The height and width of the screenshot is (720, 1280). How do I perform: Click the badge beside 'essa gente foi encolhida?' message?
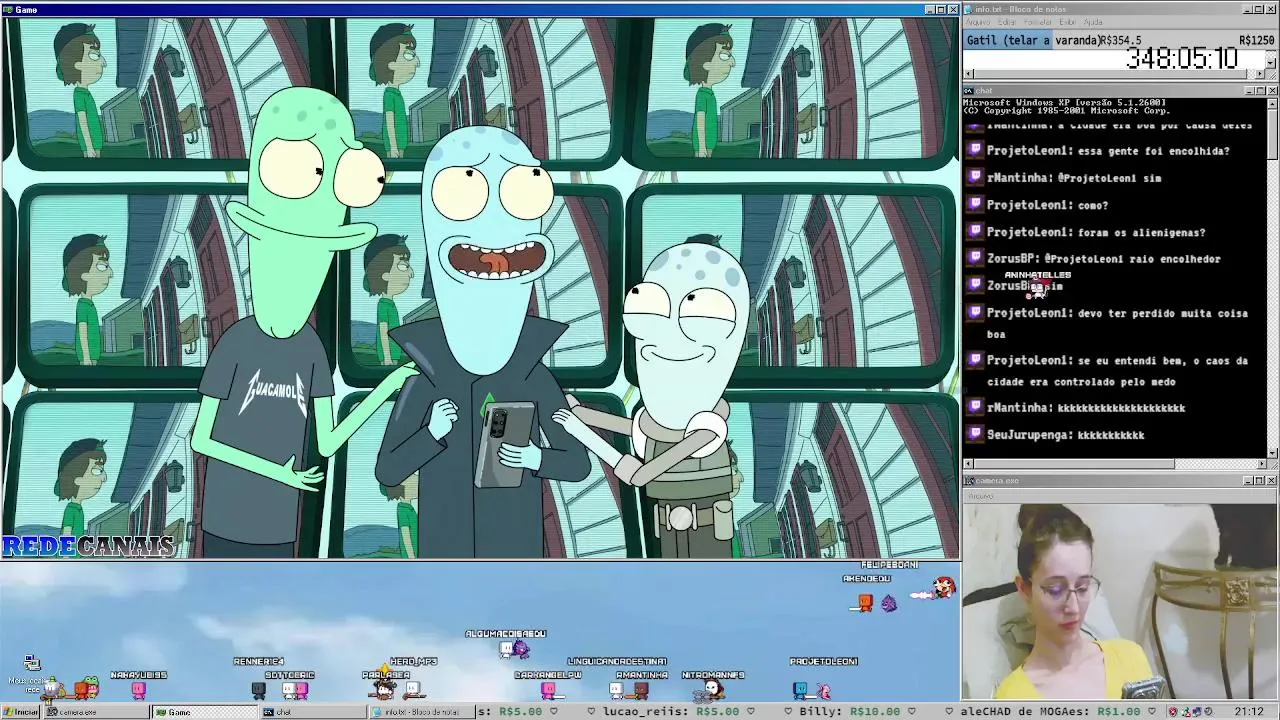click(975, 150)
